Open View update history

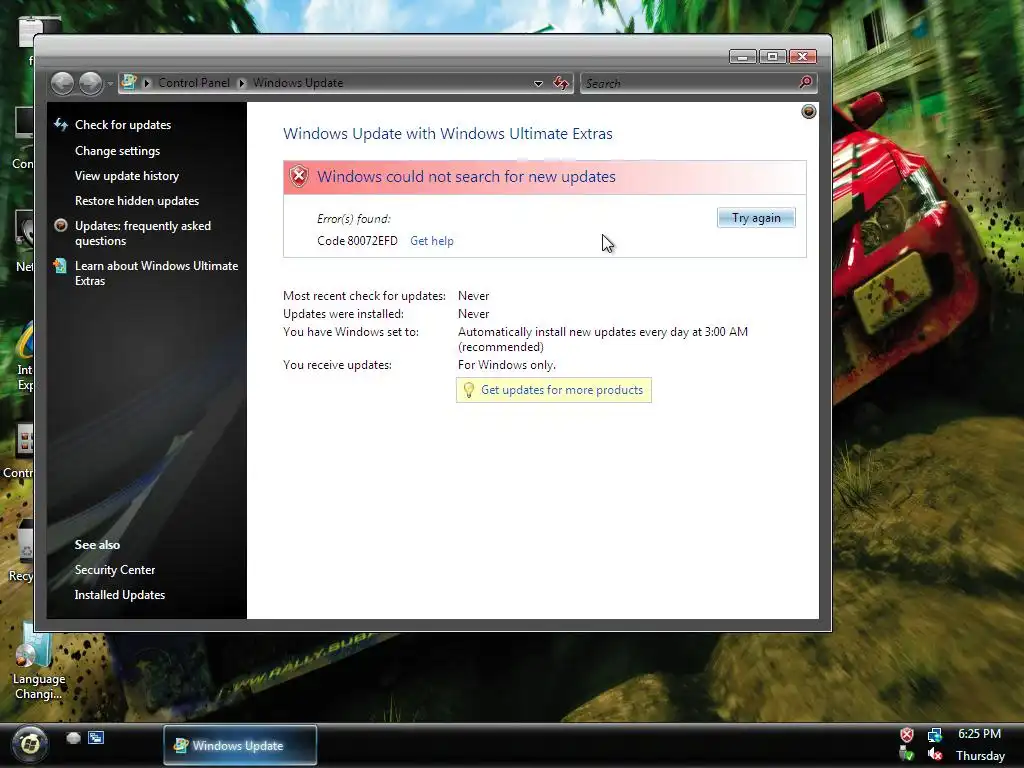(127, 176)
